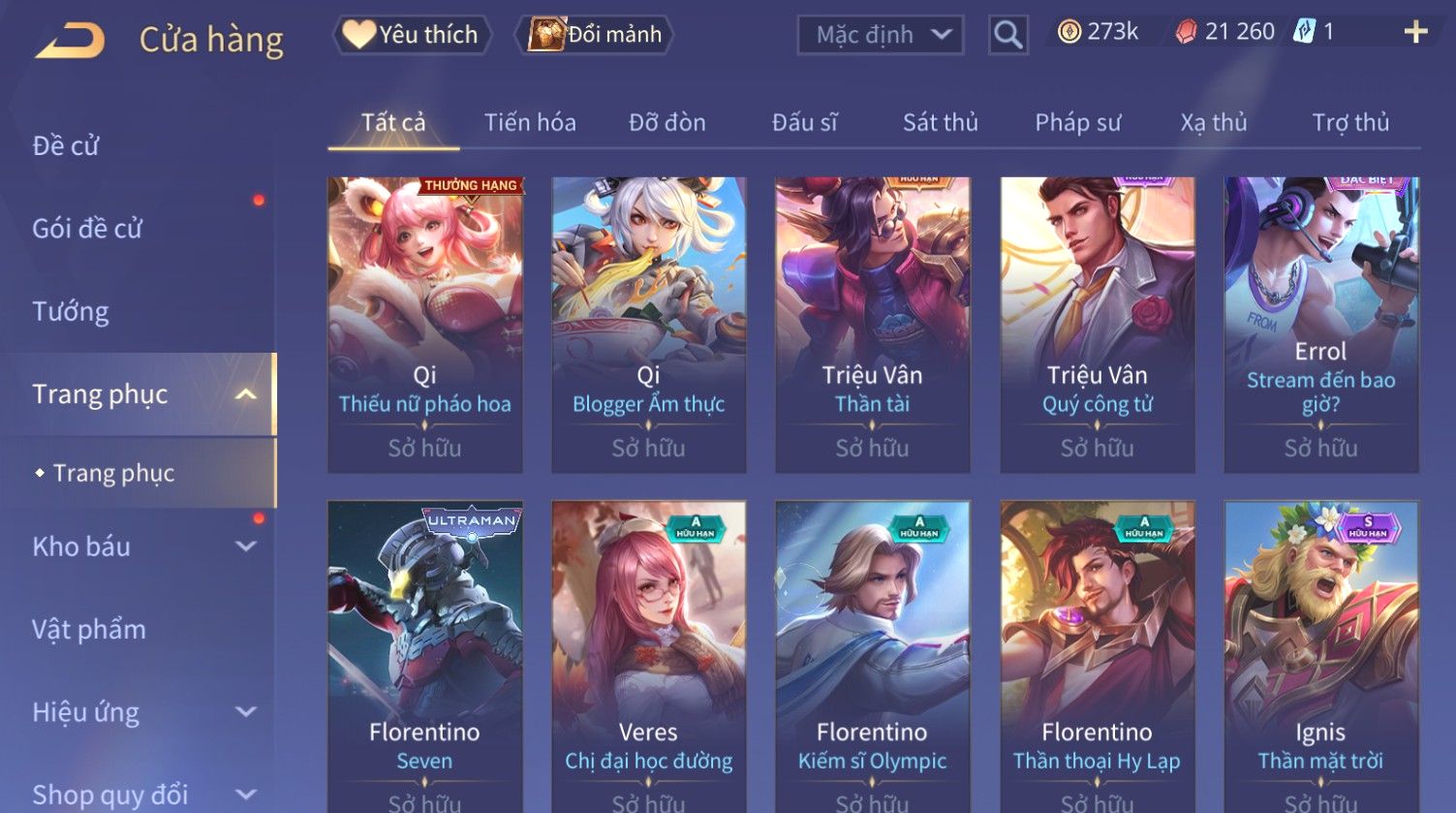Select the Tiến hóa tab
Viewport: 1456px width, 813px height.
530,122
